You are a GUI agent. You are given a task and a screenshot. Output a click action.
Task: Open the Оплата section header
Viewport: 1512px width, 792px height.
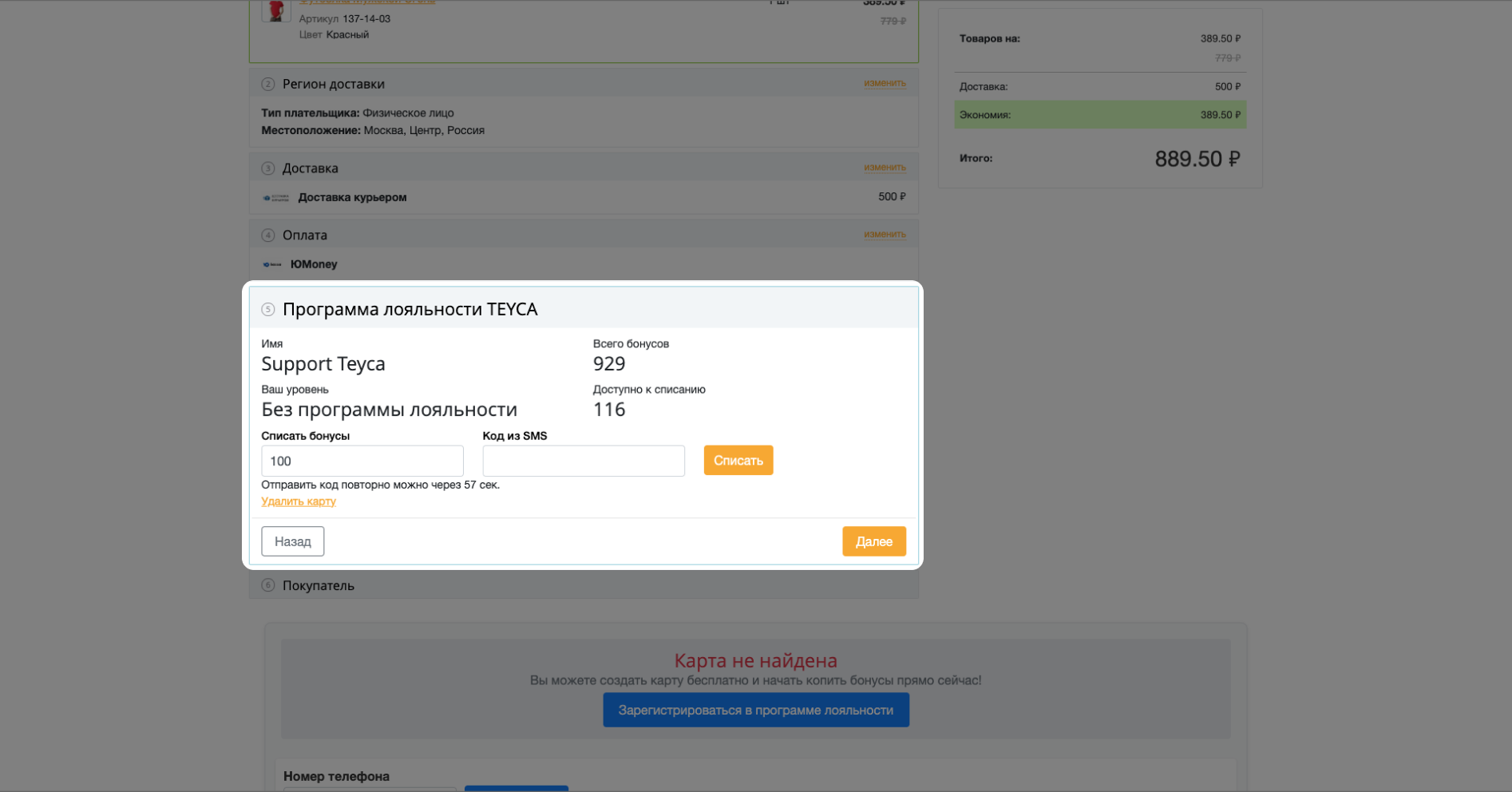(x=584, y=235)
